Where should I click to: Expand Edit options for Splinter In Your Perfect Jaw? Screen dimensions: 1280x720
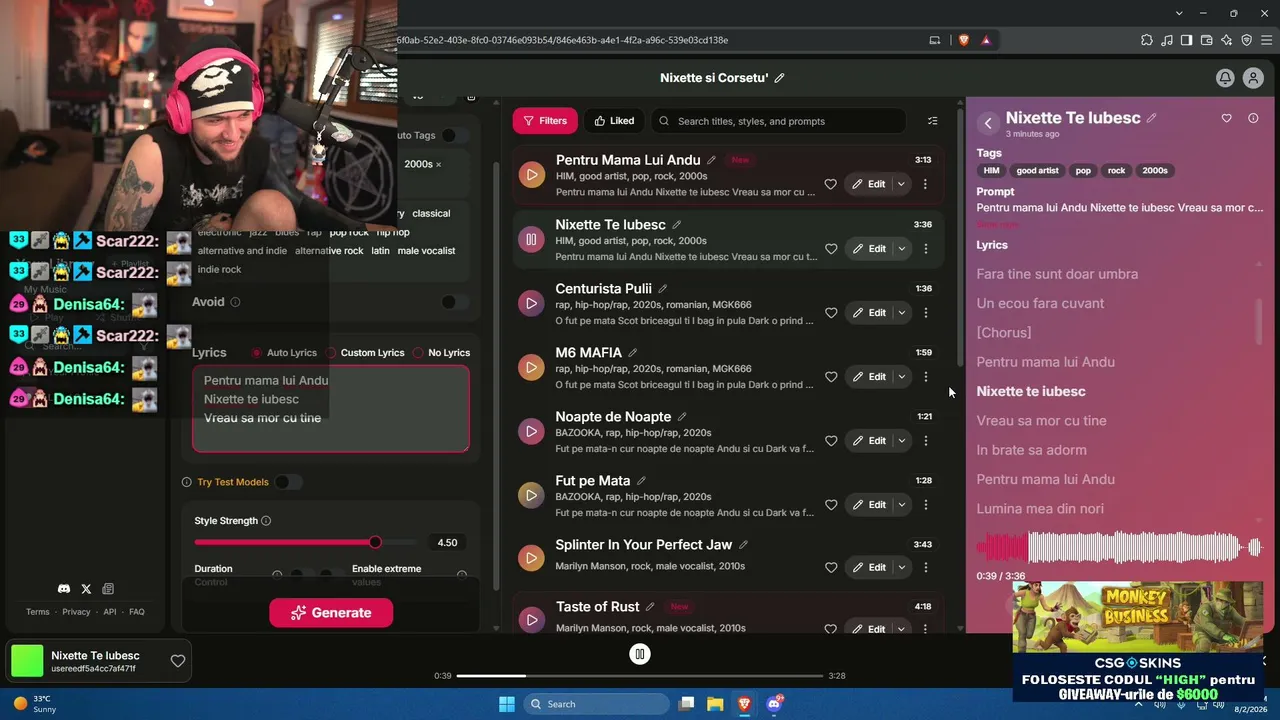tap(901, 567)
